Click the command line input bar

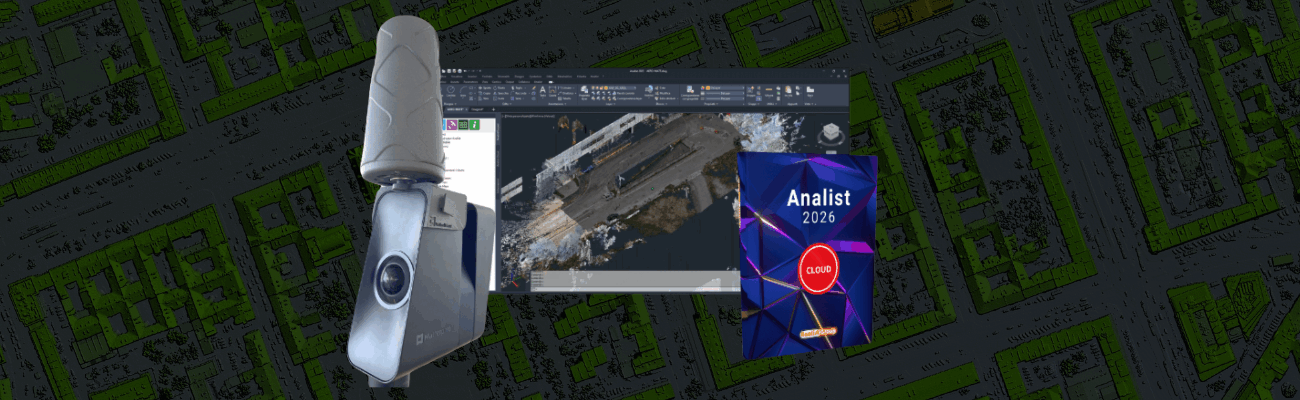coord(635,289)
